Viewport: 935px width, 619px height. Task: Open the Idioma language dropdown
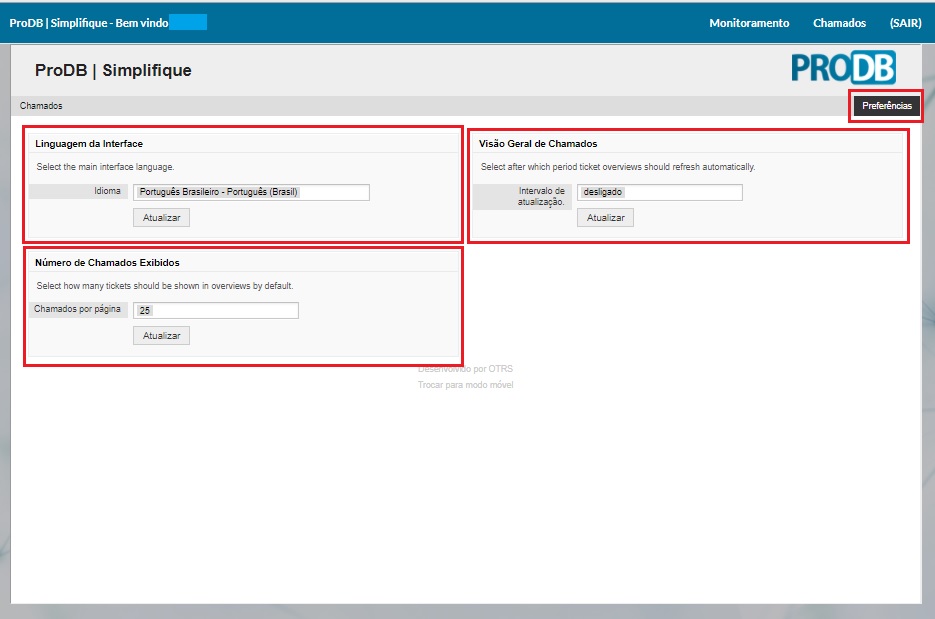pos(251,192)
